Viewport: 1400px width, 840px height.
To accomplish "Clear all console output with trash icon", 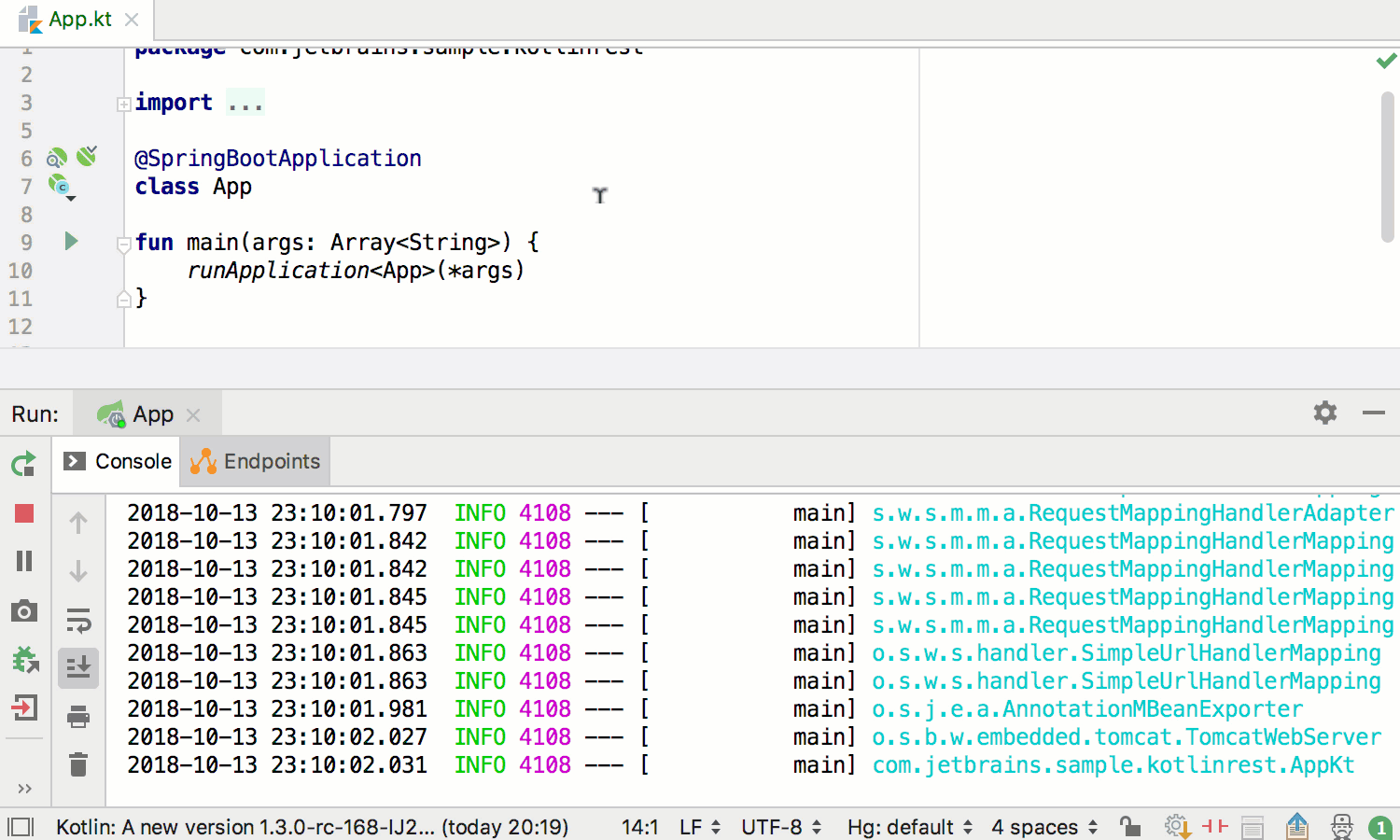I will [77, 764].
